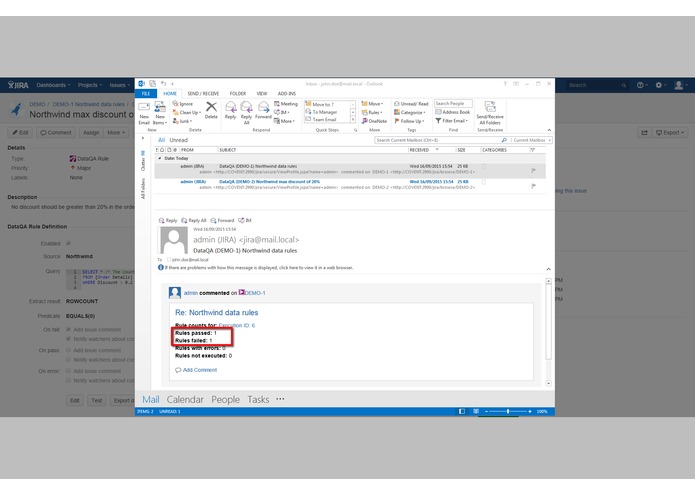The height and width of the screenshot is (494, 695).
Task: Click ribbon Reply icon
Action: (230, 110)
